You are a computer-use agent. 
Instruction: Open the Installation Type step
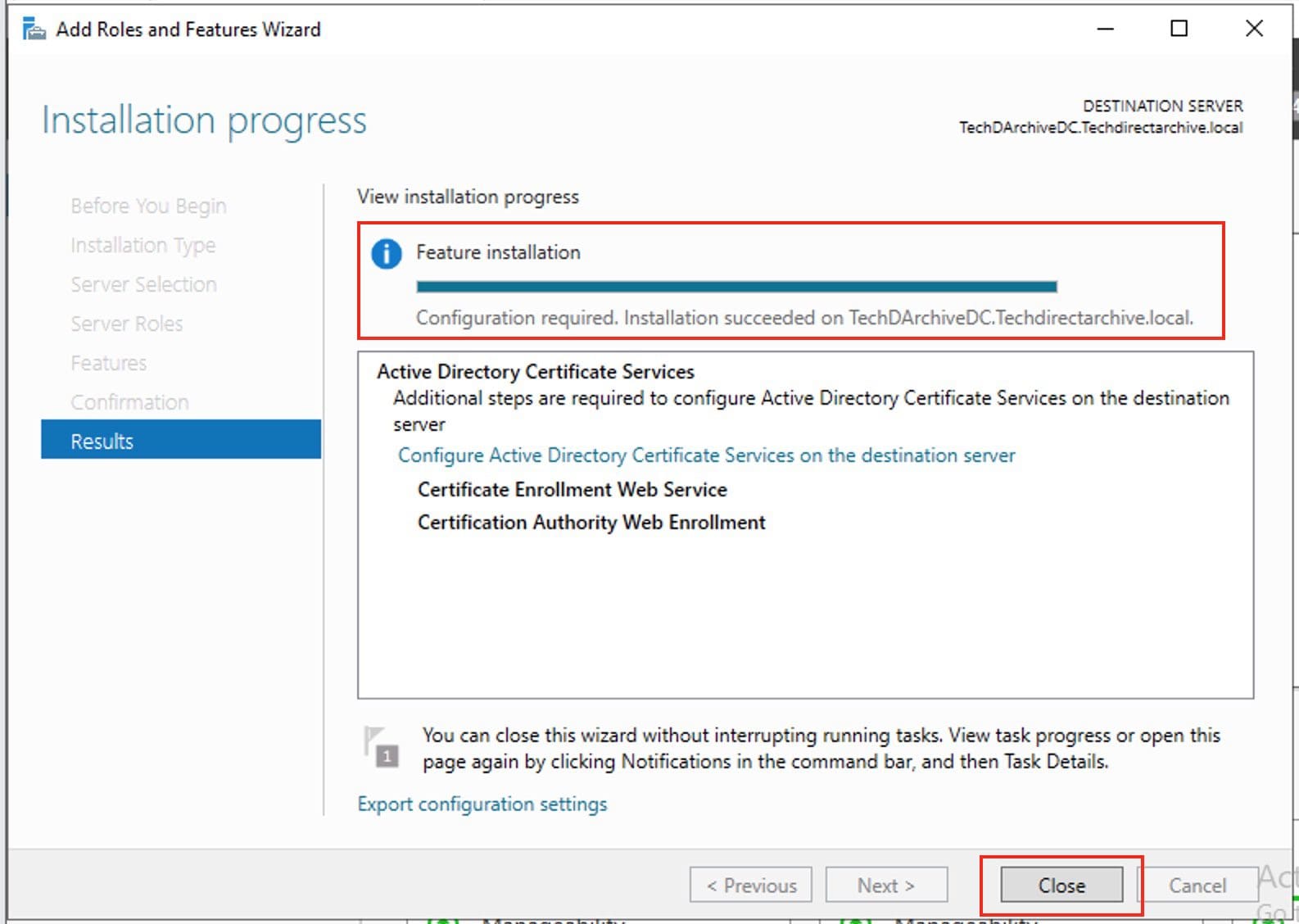[143, 245]
